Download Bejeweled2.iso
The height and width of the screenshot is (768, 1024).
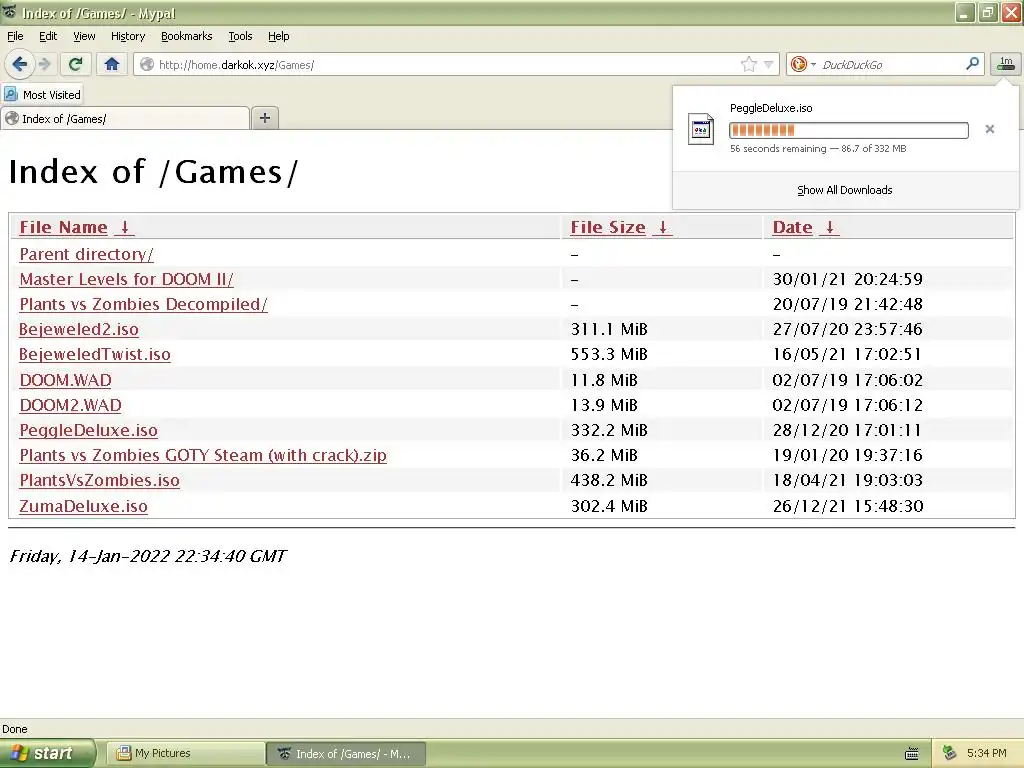[x=78, y=329]
